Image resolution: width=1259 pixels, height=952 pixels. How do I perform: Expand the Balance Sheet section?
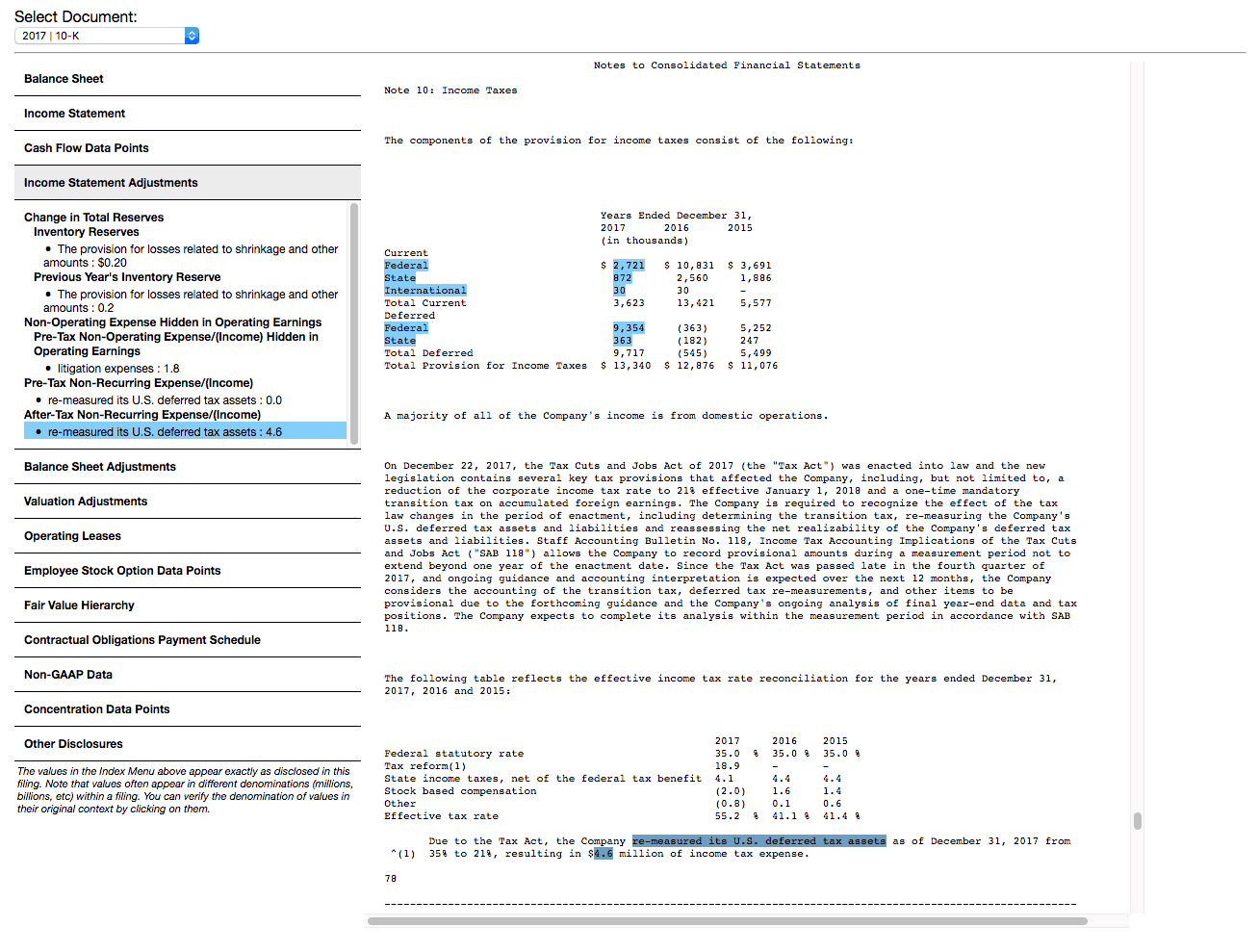pyautogui.click(x=188, y=79)
